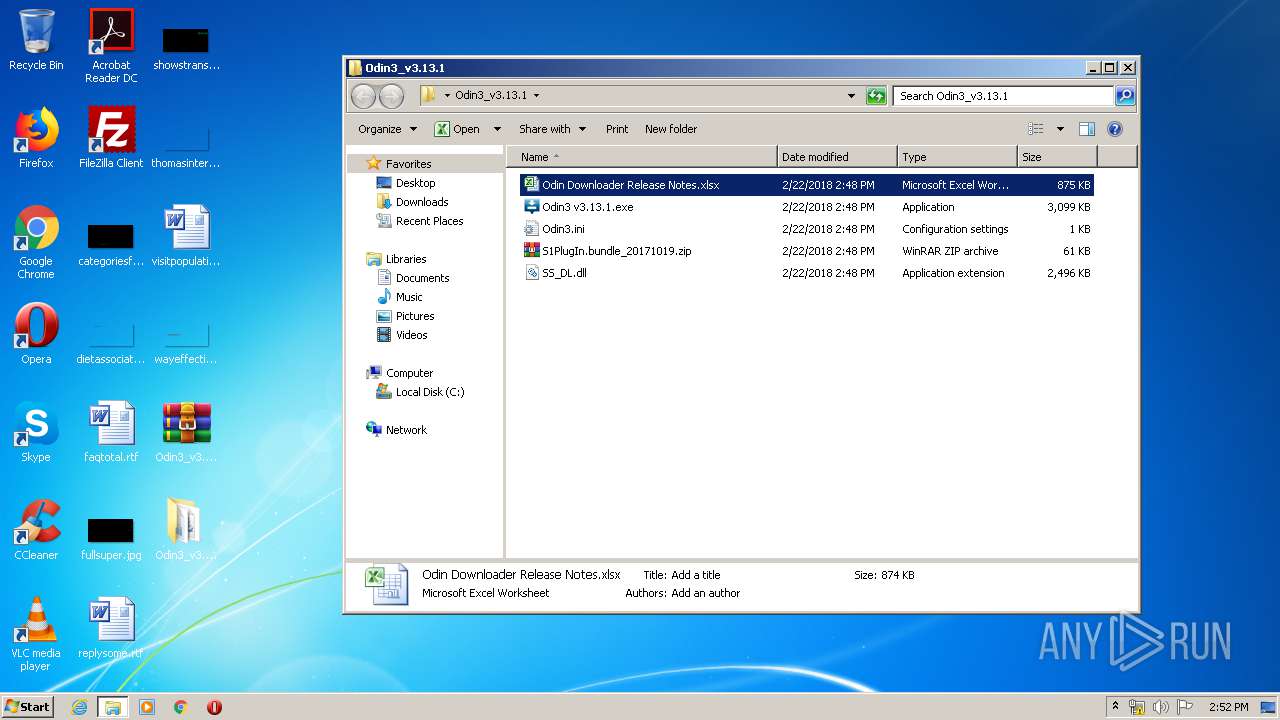
Task: Toggle the preview pane icon
Action: click(1087, 129)
